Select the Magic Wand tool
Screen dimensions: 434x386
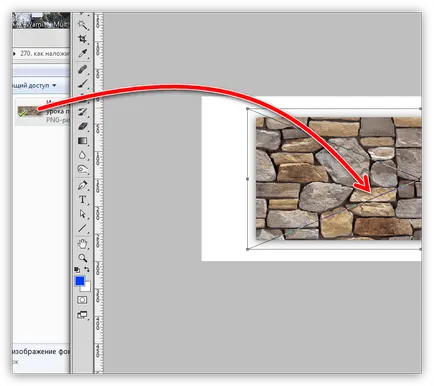point(82,25)
